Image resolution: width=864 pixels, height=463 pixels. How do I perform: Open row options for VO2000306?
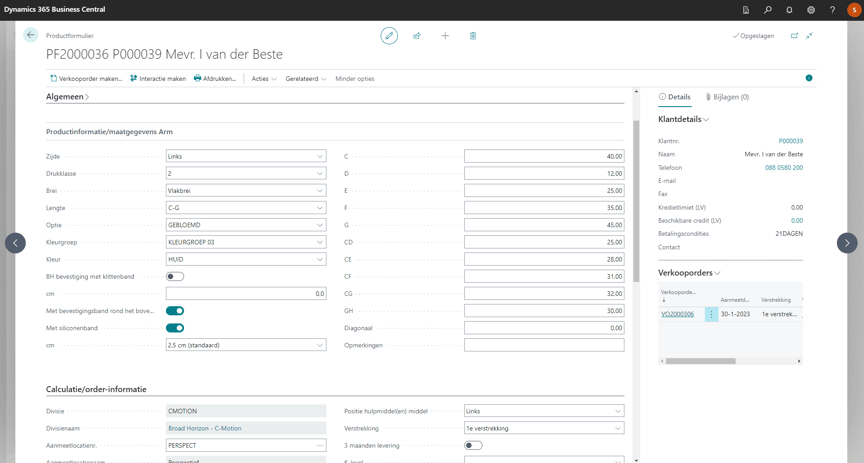711,314
